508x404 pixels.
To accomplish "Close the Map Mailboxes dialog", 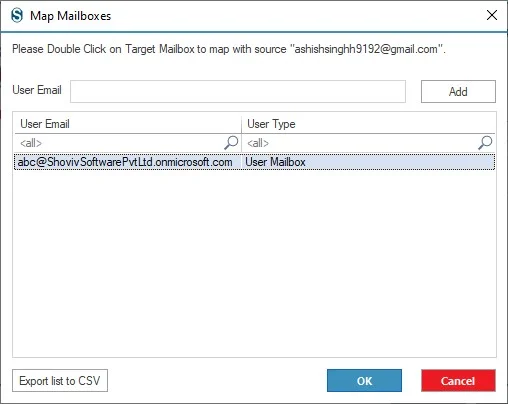I will 492,15.
